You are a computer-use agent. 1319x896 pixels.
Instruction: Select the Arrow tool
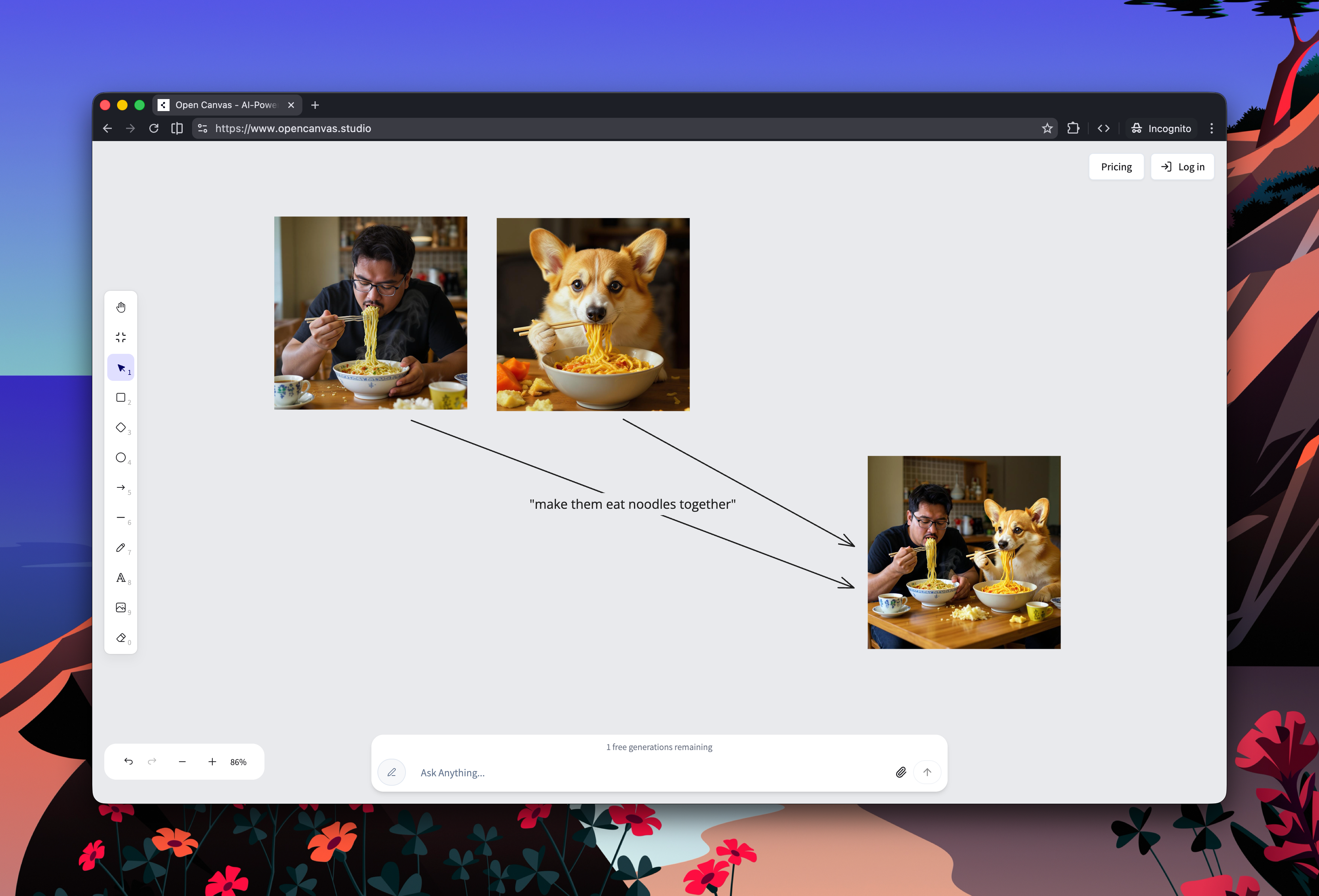121,488
